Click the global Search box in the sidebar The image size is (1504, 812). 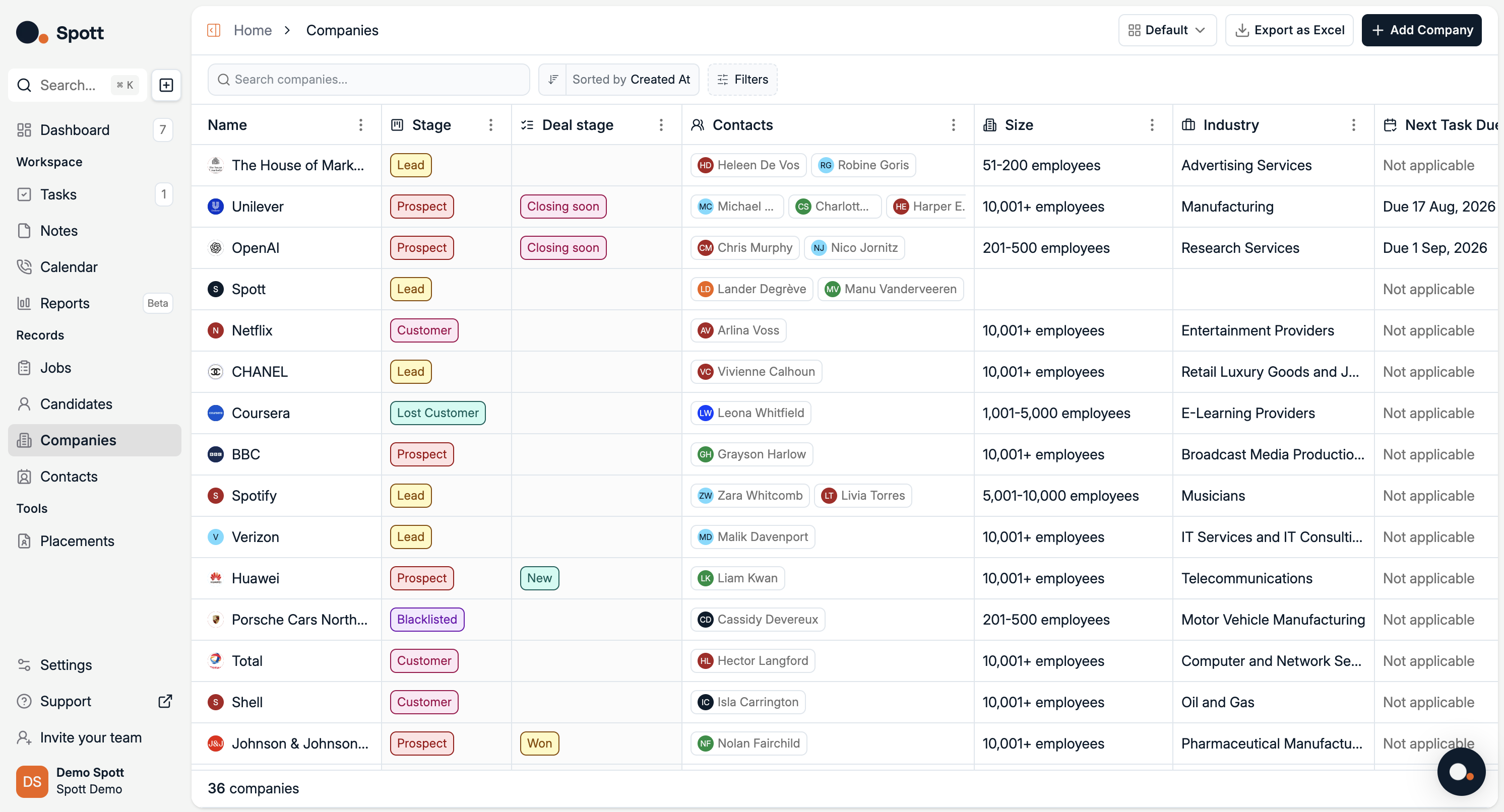[x=77, y=85]
